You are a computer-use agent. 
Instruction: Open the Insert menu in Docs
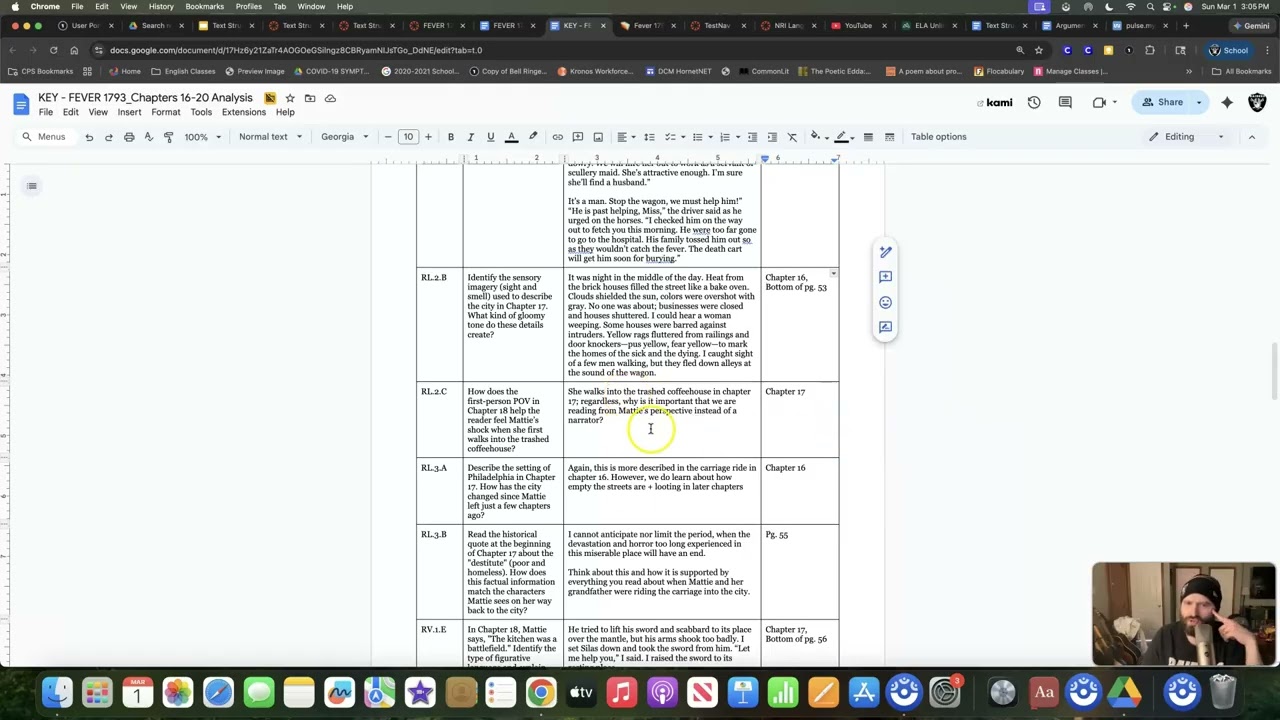pyautogui.click(x=129, y=112)
